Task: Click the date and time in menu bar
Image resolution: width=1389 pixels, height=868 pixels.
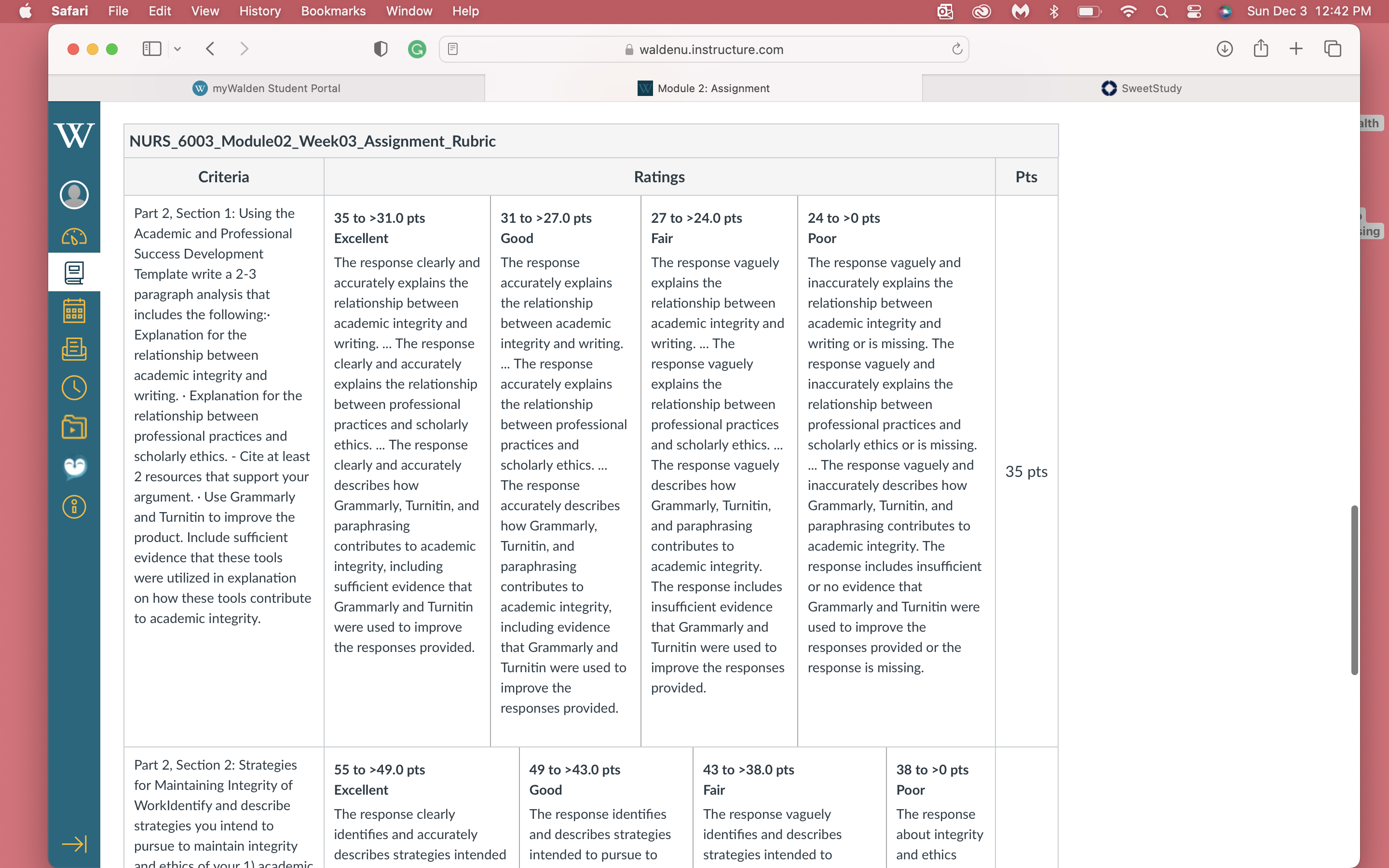Action: point(1308,11)
